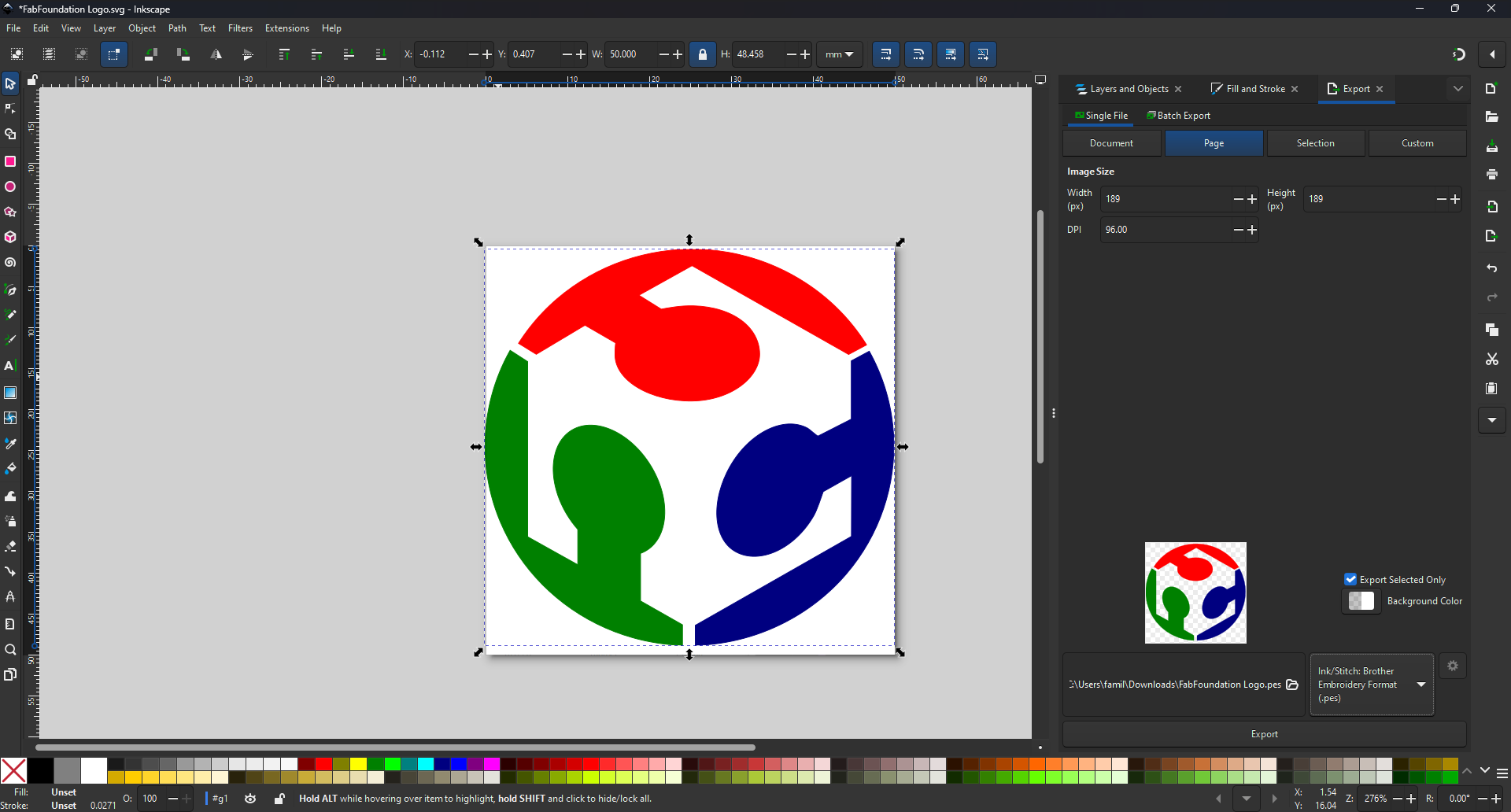Open the palette options menu
This screenshot has height=812, width=1511.
[1502, 774]
